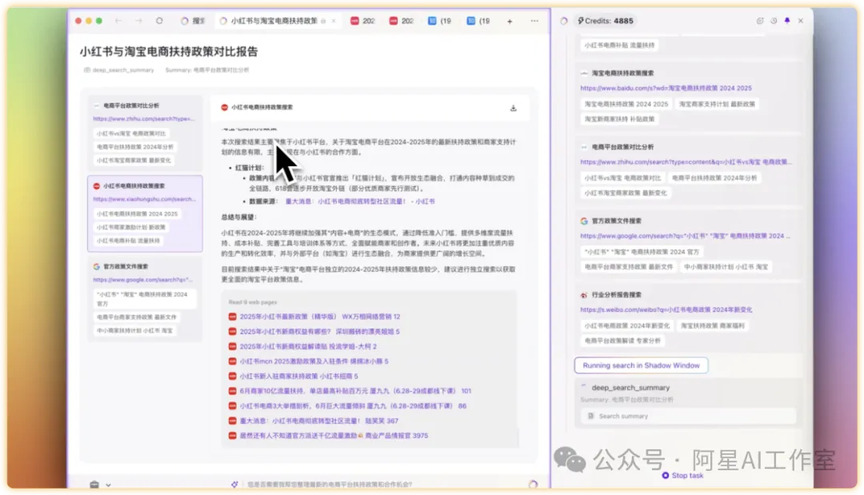864x495 pixels.
Task: Click the Running search in Shadow Window button
Action: [x=641, y=365]
